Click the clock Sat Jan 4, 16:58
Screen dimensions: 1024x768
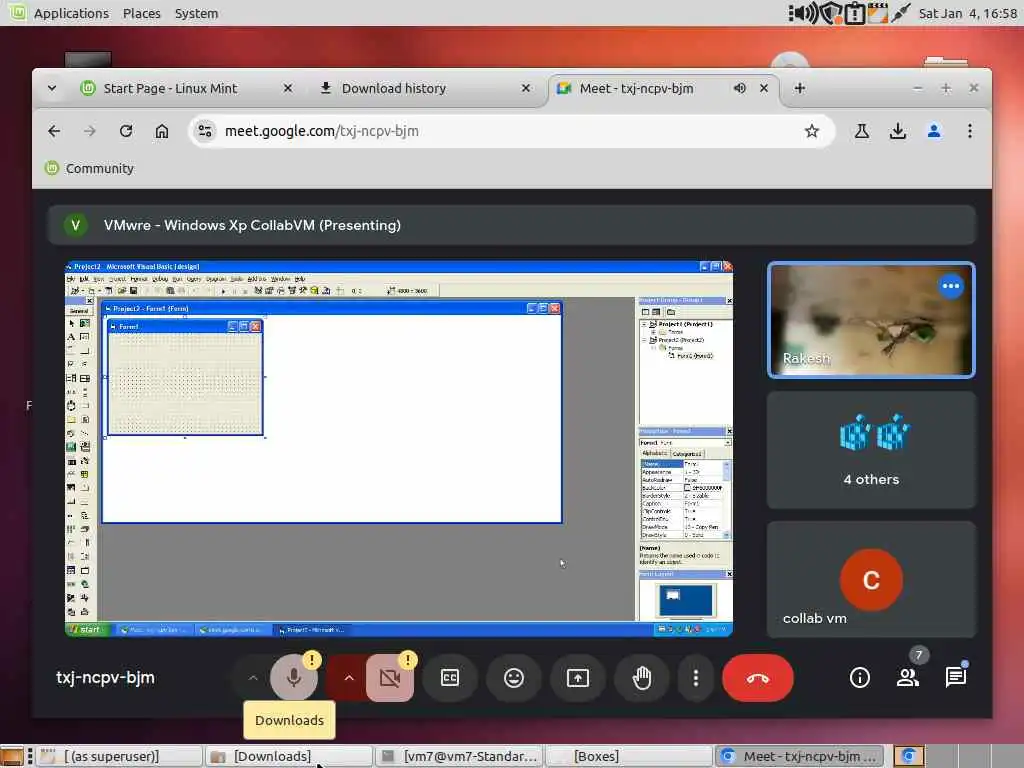pyautogui.click(x=967, y=13)
